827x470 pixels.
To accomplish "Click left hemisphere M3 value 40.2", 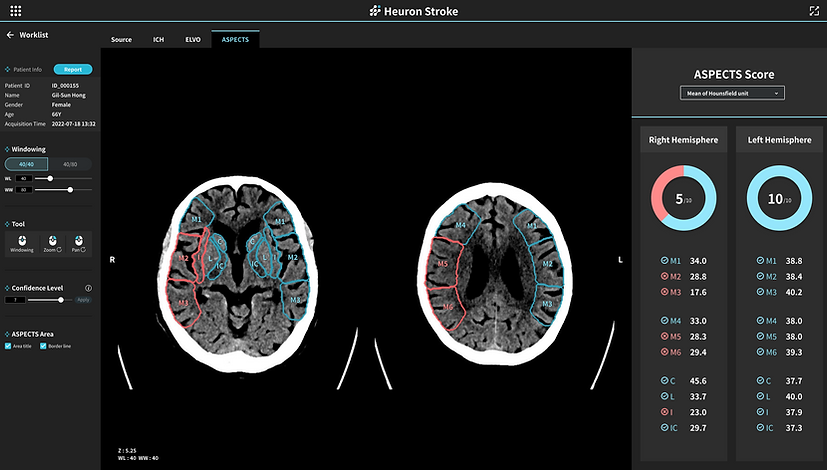I will (794, 292).
